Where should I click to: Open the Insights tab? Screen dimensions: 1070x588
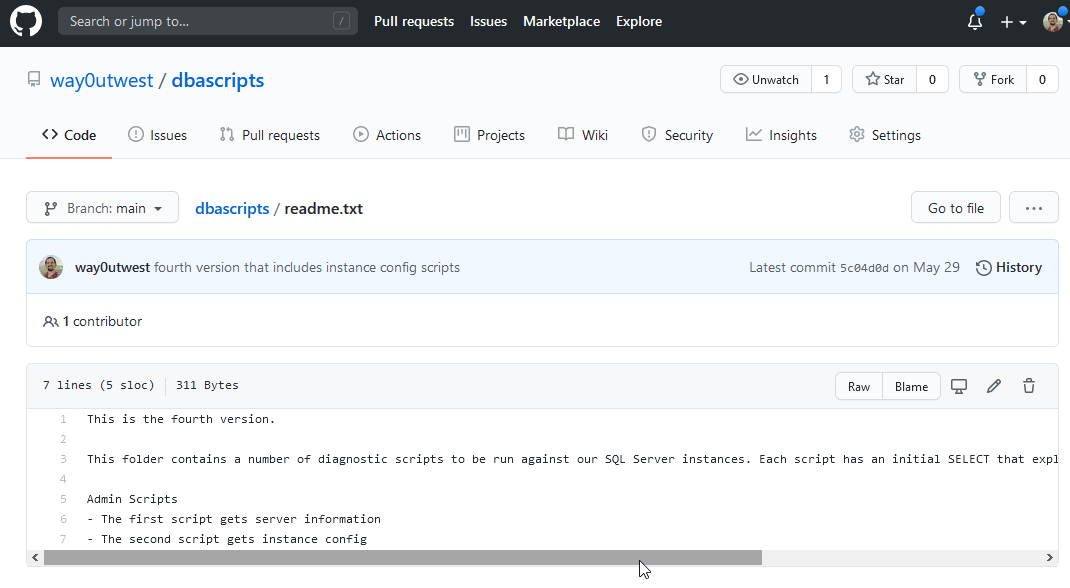coord(781,135)
